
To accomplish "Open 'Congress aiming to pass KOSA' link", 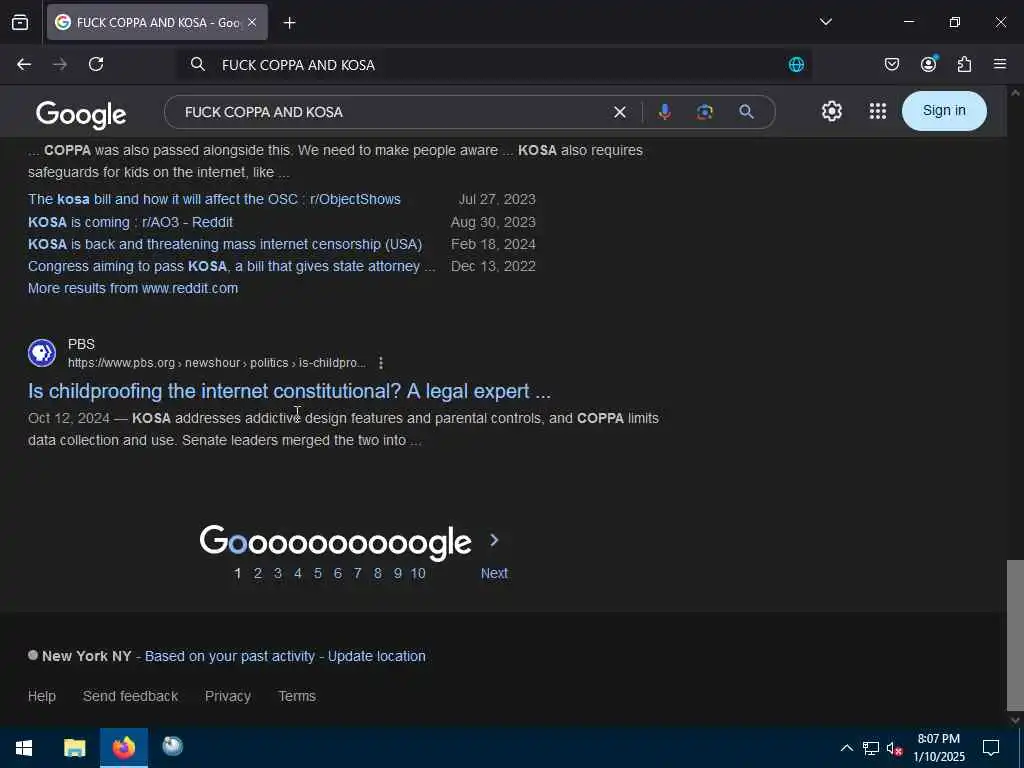I will 231,266.
